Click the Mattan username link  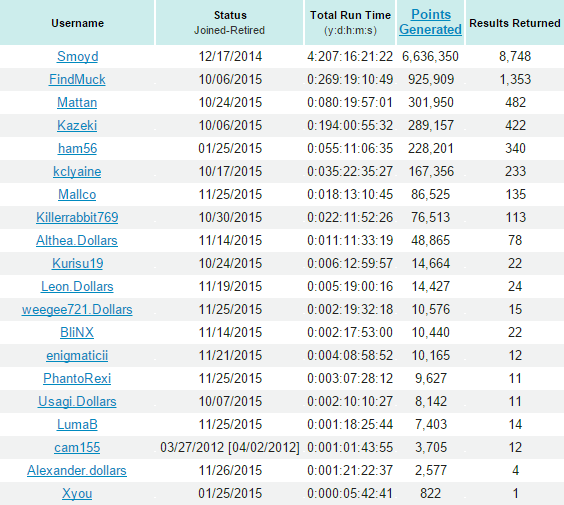pyautogui.click(x=77, y=103)
